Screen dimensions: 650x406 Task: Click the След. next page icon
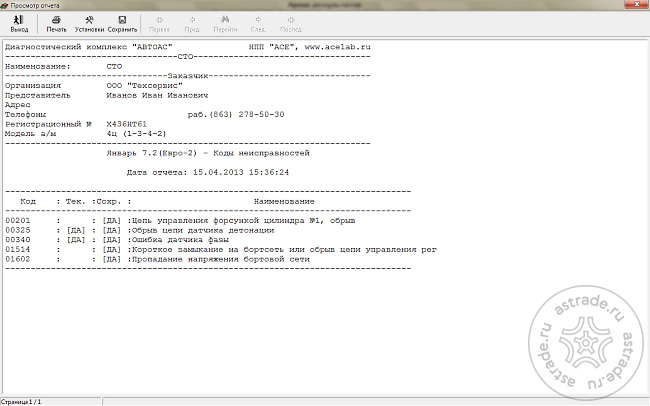[258, 24]
